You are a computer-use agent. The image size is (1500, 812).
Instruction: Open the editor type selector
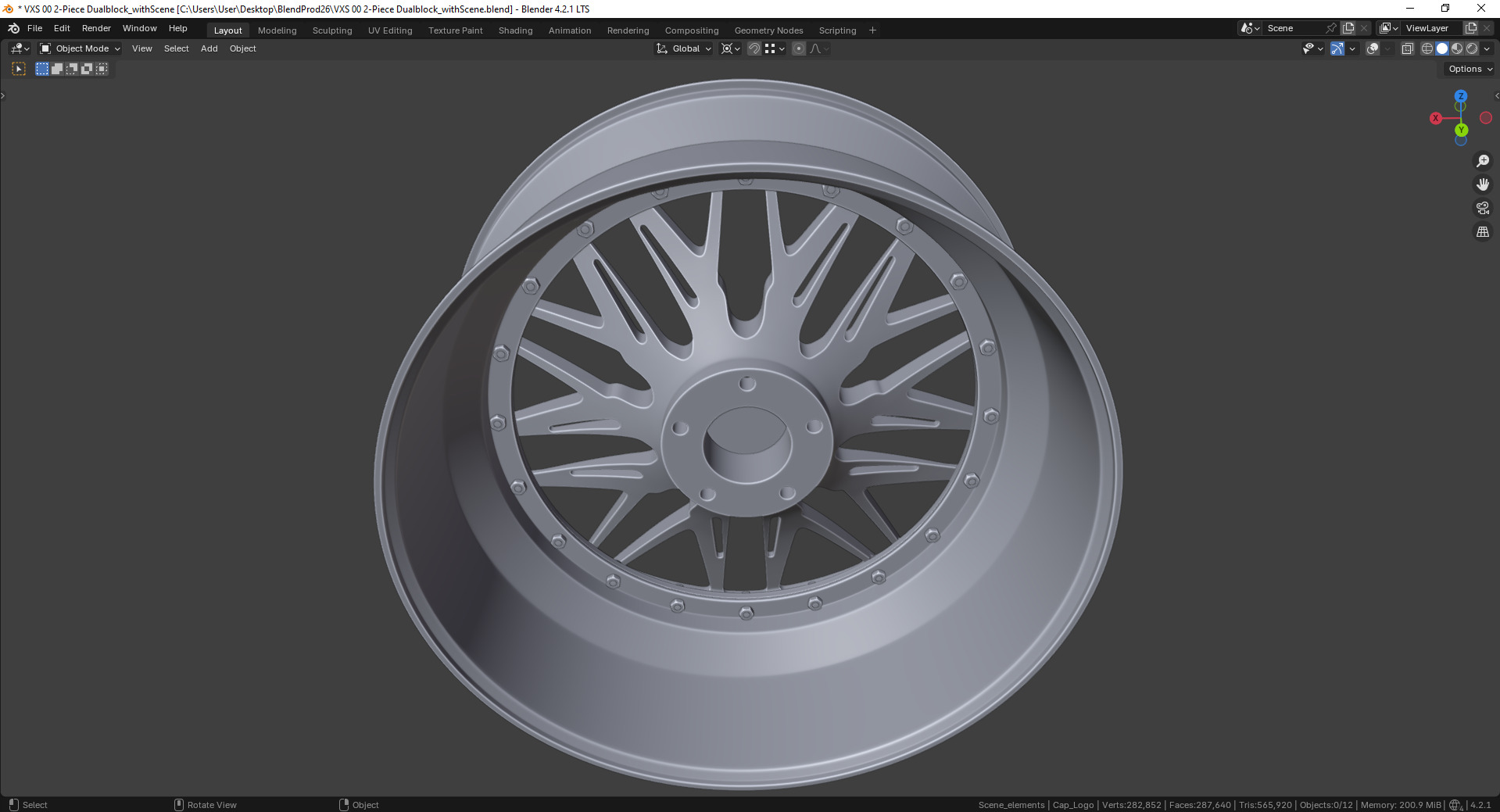pyautogui.click(x=20, y=48)
